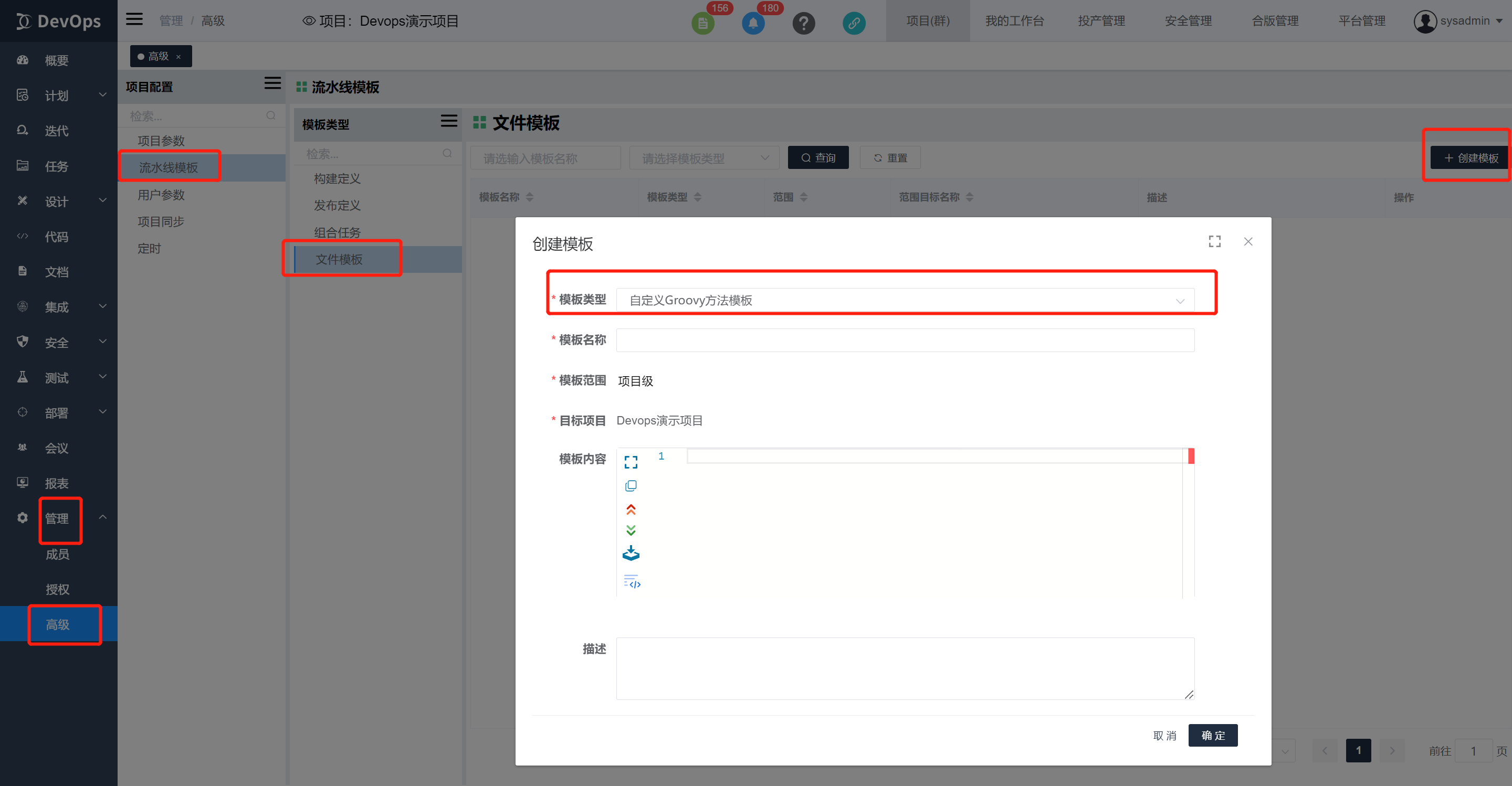This screenshot has height=786, width=1512.
Task: Click the 确定 button
Action: (1213, 735)
